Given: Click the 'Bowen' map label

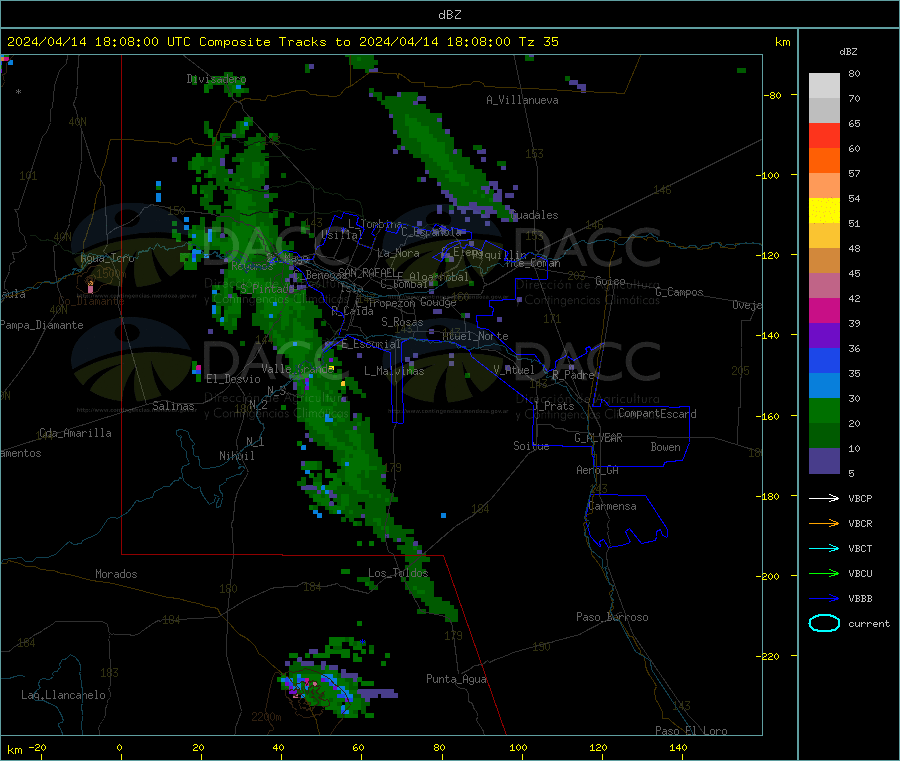Looking at the screenshot, I should click(665, 446).
